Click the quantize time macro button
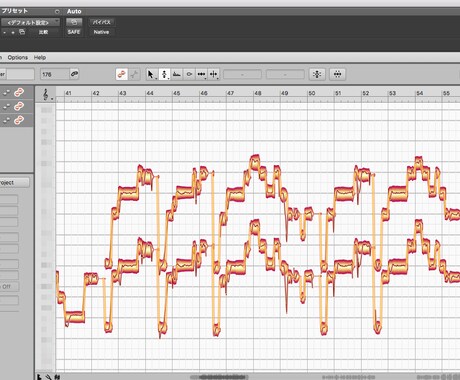Image resolution: width=460 pixels, height=380 pixels. (x=337, y=74)
